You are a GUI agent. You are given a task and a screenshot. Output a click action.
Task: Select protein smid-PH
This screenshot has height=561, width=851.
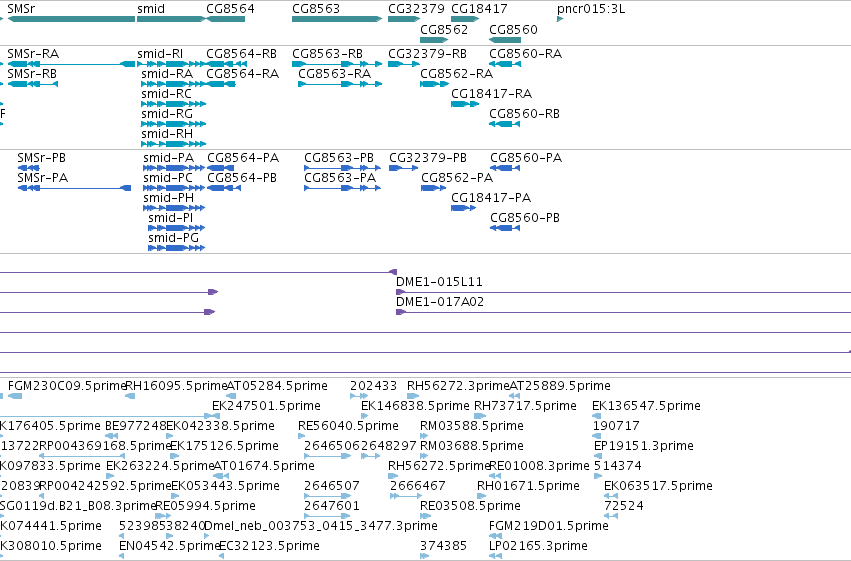tap(169, 198)
